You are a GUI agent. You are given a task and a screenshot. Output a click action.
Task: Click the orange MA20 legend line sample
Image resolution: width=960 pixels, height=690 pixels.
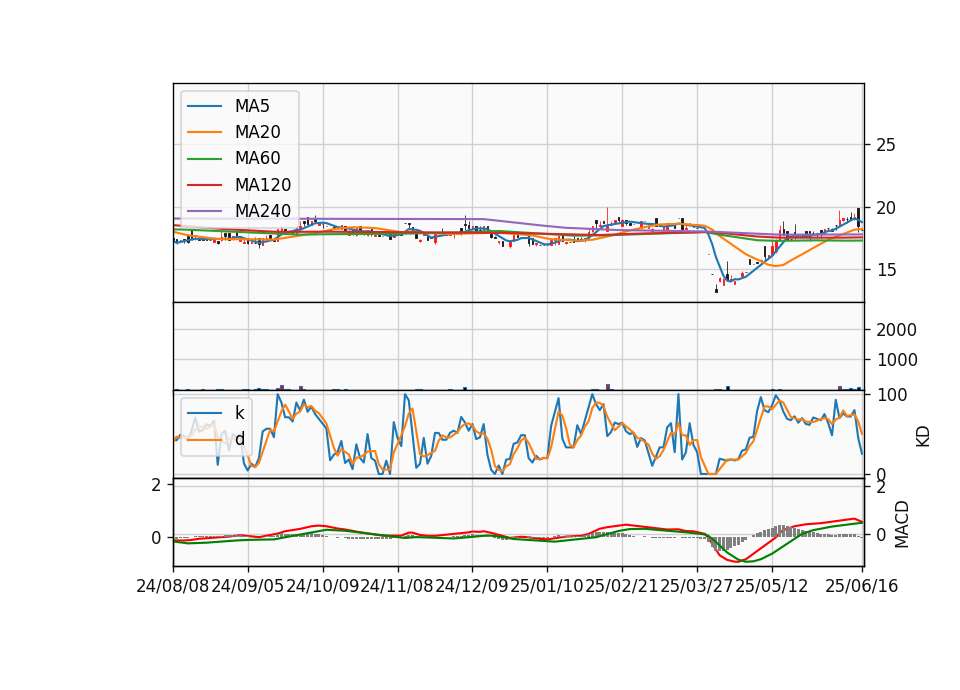(204, 132)
